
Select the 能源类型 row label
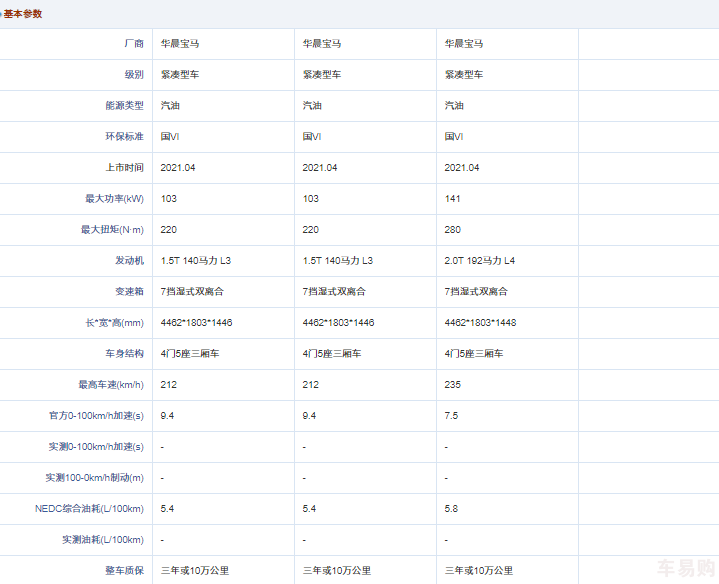pos(124,105)
